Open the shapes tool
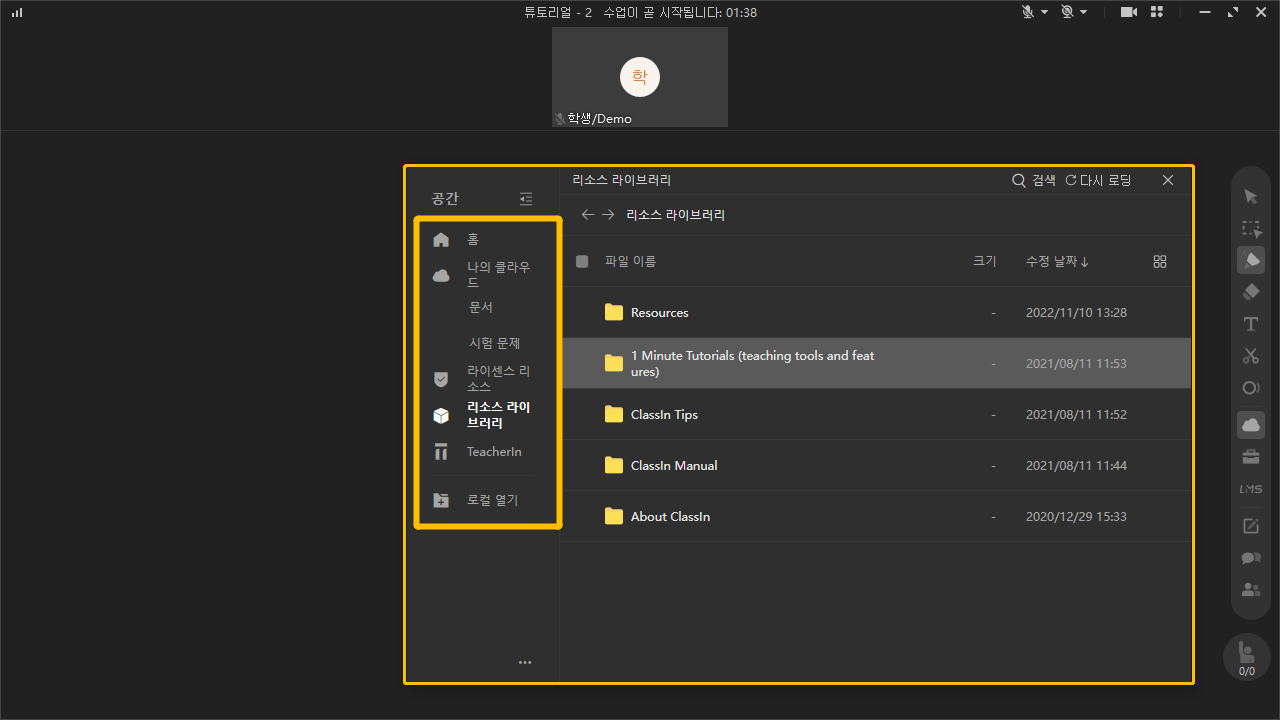1280x720 pixels. [1251, 388]
